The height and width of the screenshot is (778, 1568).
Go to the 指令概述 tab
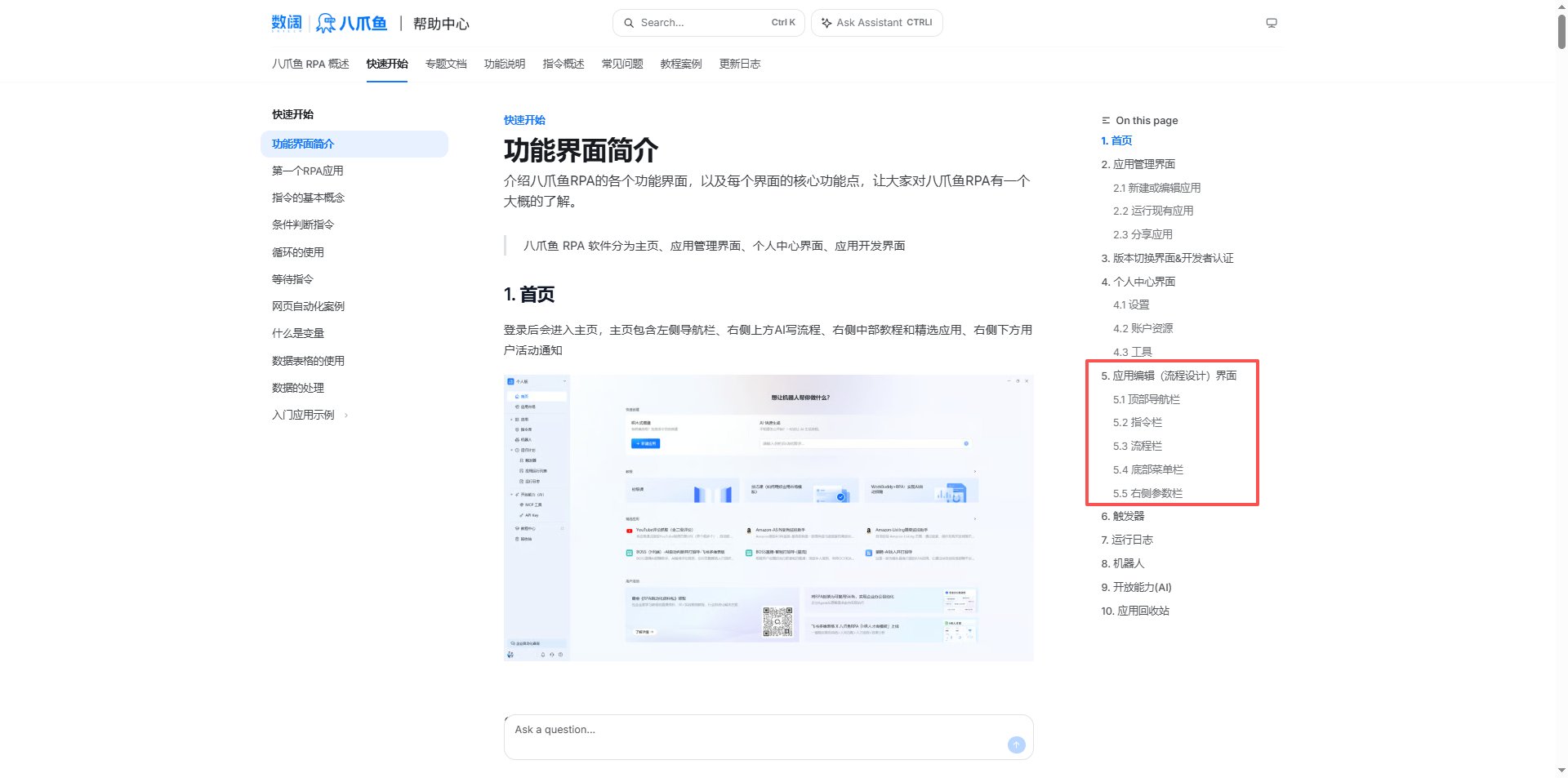coord(563,64)
